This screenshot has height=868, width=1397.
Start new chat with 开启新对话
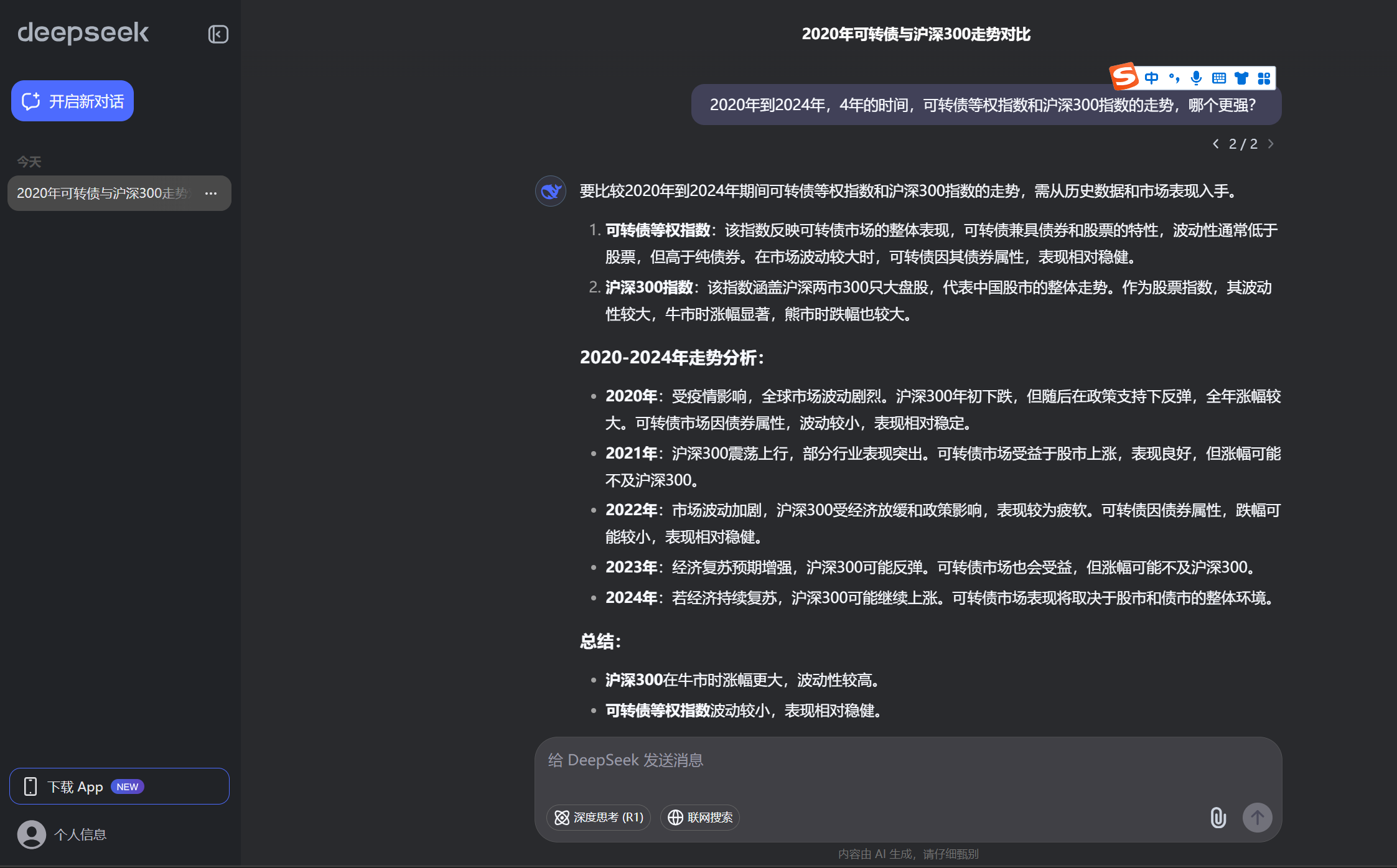pos(72,101)
